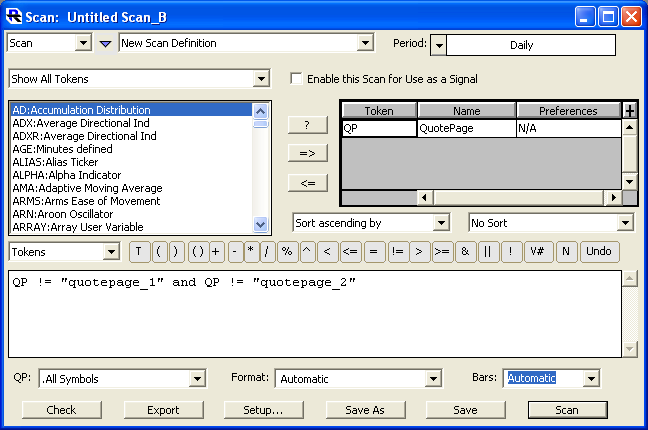The width and height of the screenshot is (648, 430).
Task: Select AMA:Adaptive Moving Average token
Action: click(131, 188)
